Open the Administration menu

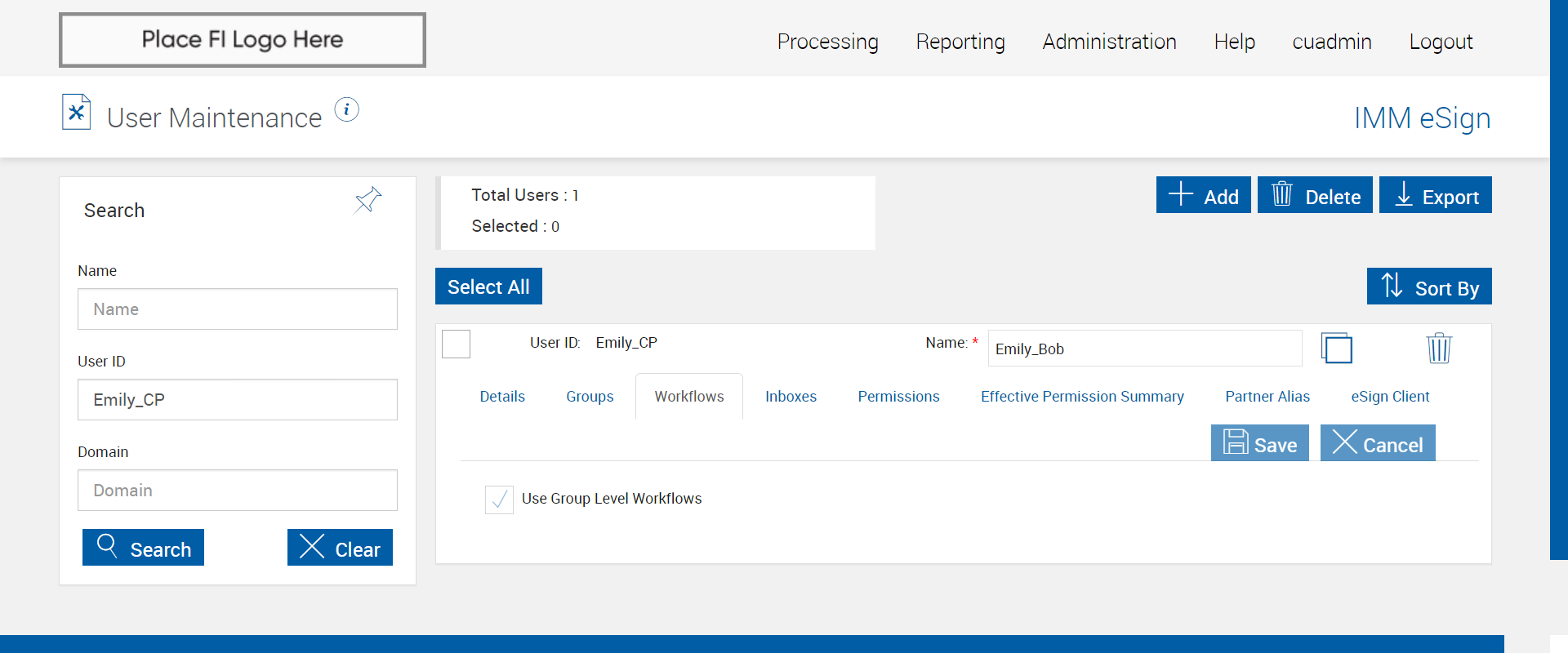pyautogui.click(x=1109, y=42)
